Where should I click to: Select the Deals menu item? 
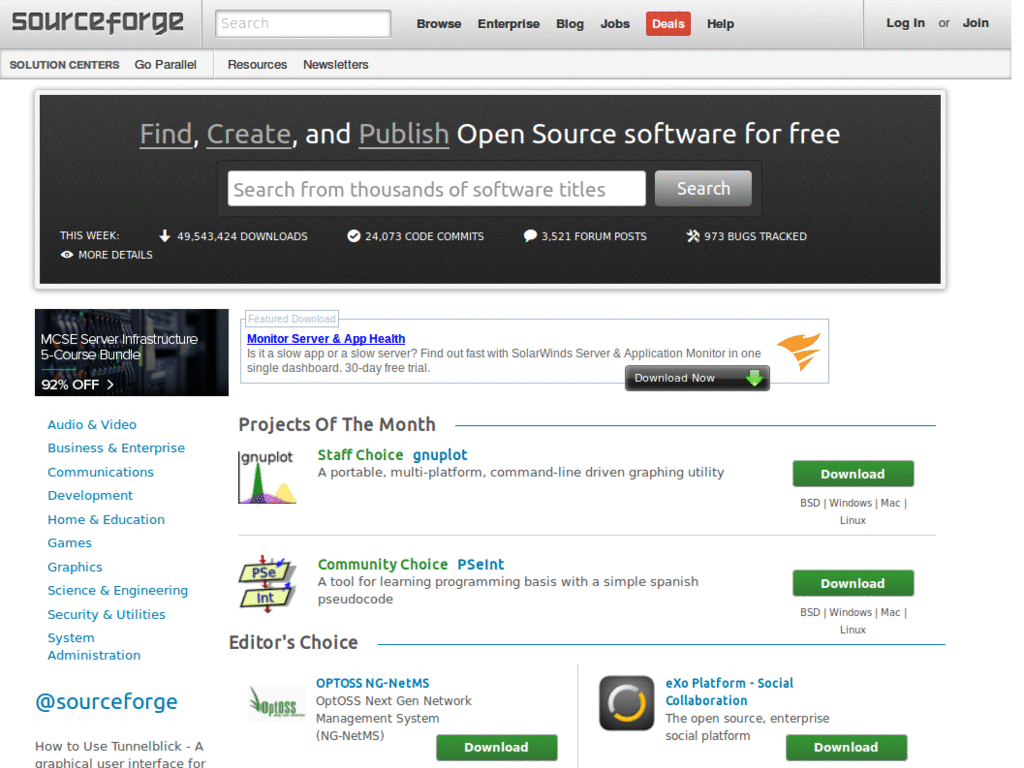pyautogui.click(x=667, y=23)
